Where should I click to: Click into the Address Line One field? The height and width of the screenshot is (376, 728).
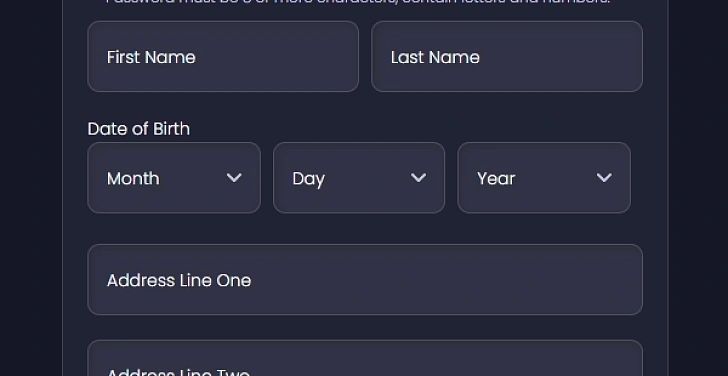pos(365,279)
